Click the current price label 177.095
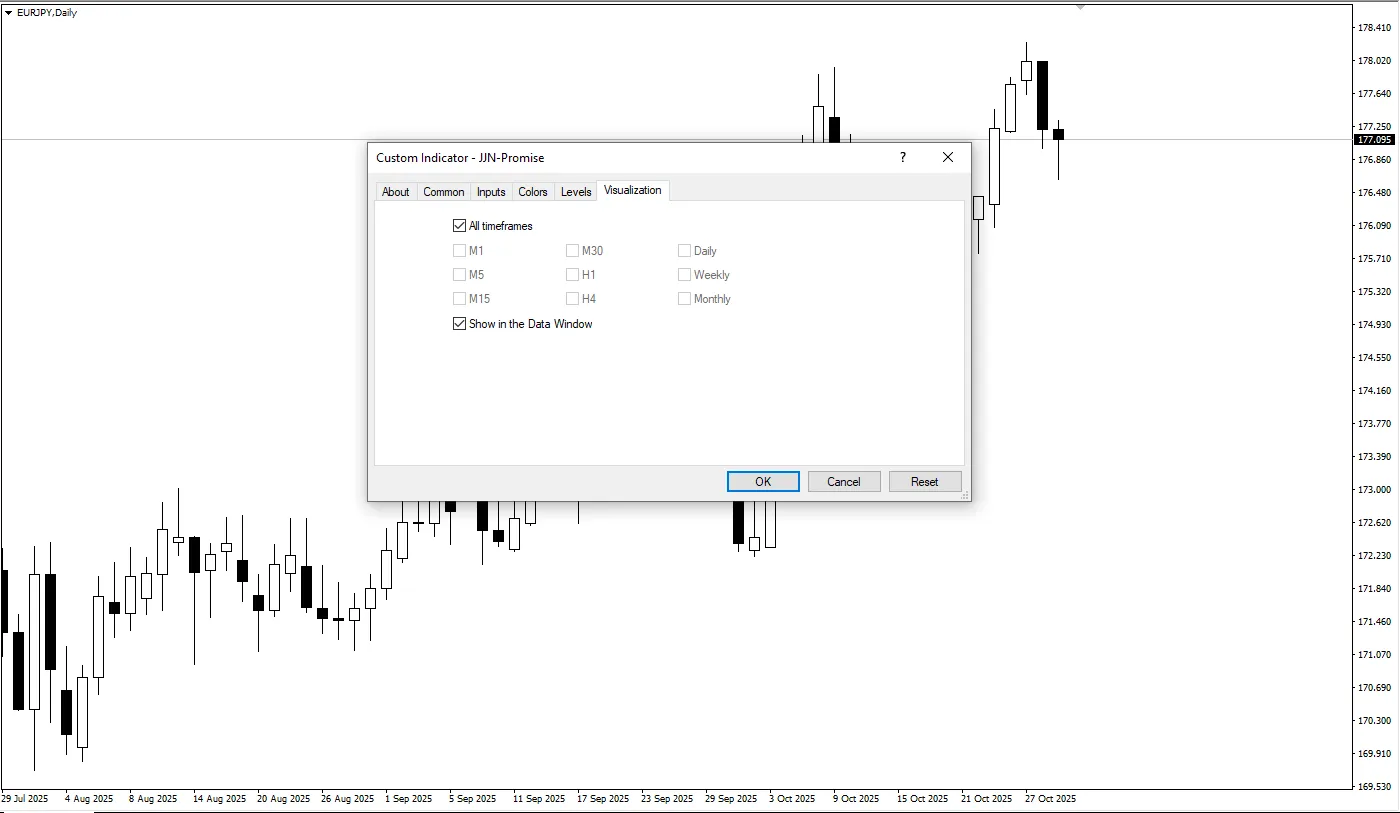This screenshot has width=1400, height=813. (1376, 140)
